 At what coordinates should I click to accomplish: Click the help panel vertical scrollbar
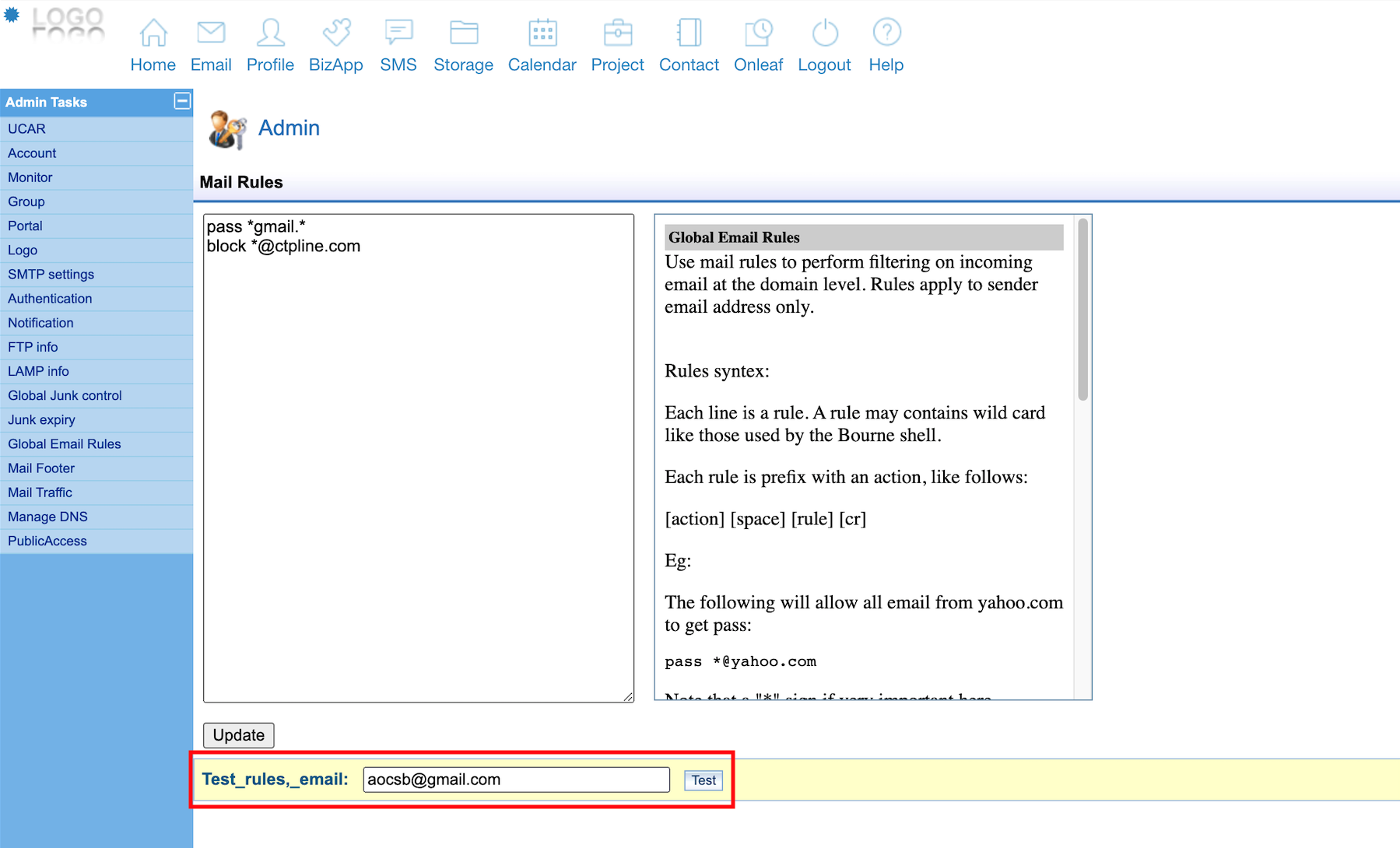pos(1082,311)
